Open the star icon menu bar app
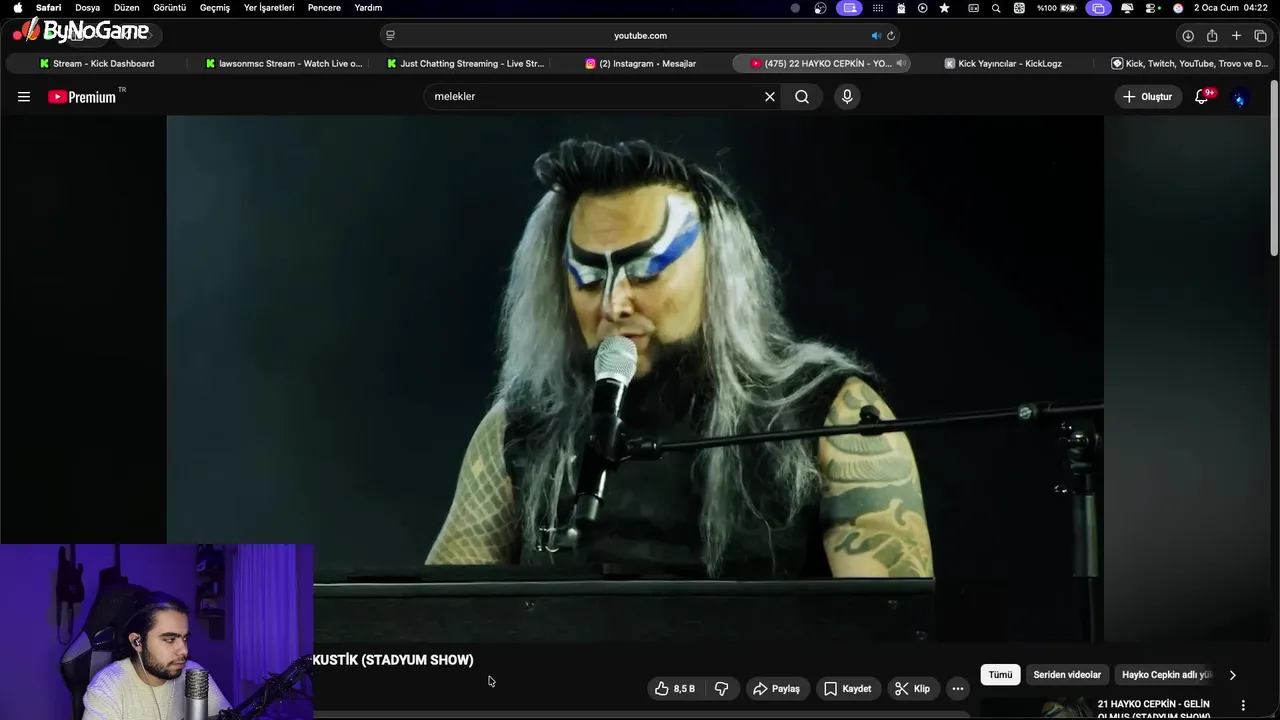The height and width of the screenshot is (720, 1280). 944,8
